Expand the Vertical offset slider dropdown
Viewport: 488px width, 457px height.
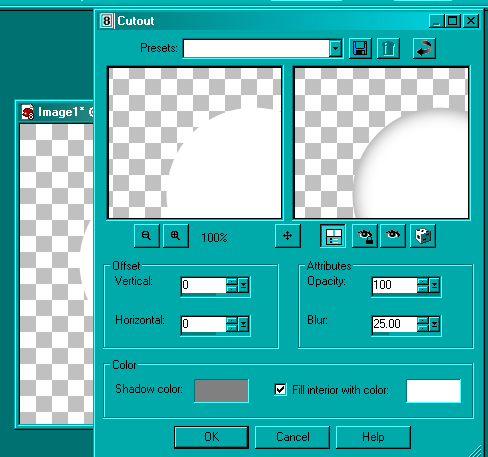(243, 285)
